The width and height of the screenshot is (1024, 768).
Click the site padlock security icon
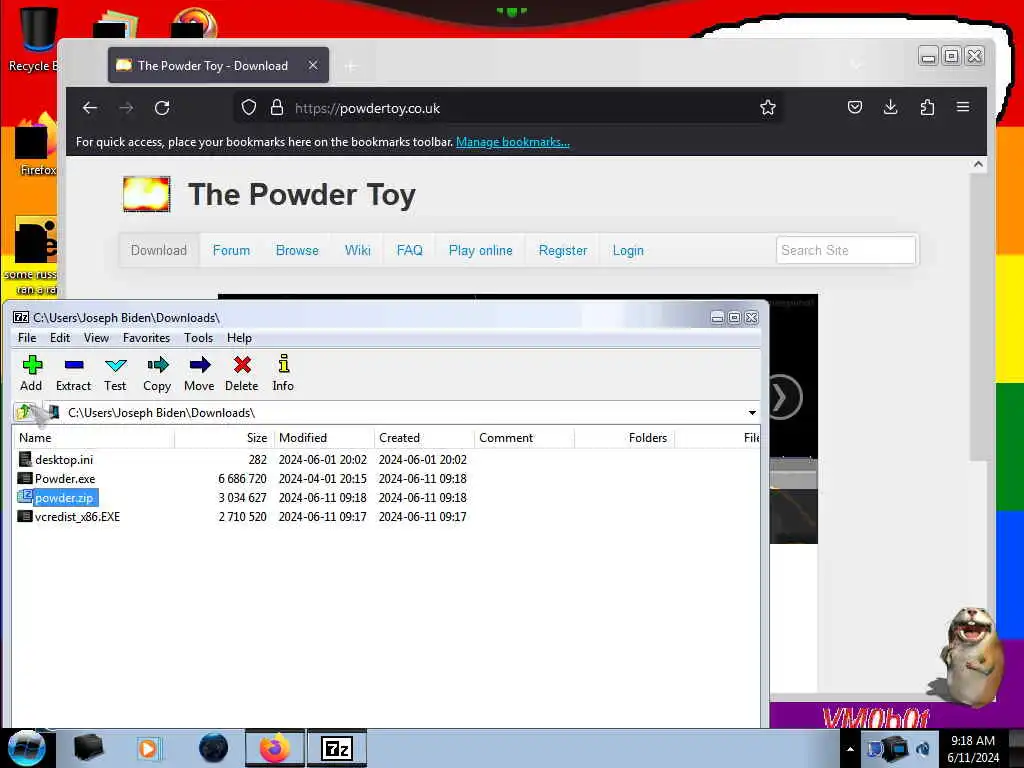click(277, 108)
